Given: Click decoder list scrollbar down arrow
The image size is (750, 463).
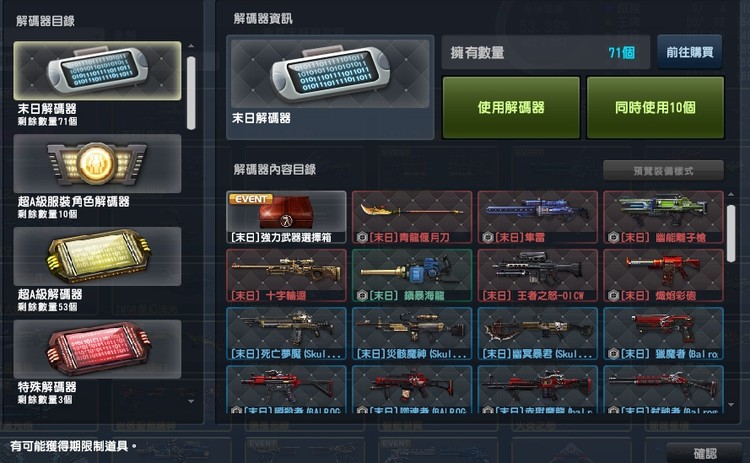Looking at the screenshot, I should (191, 401).
